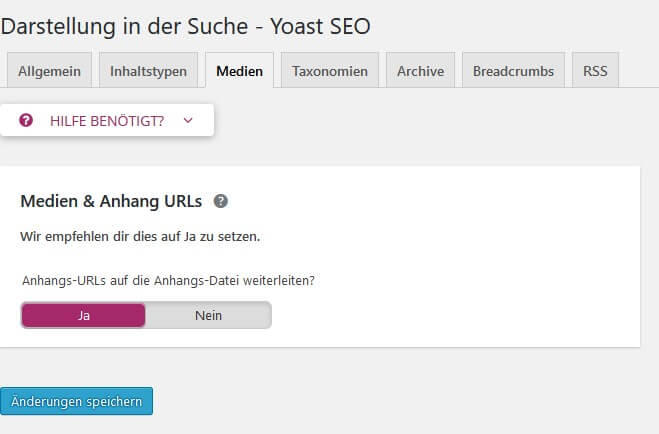Set attachment redirect to Nein
This screenshot has height=434, width=659.
[208, 315]
